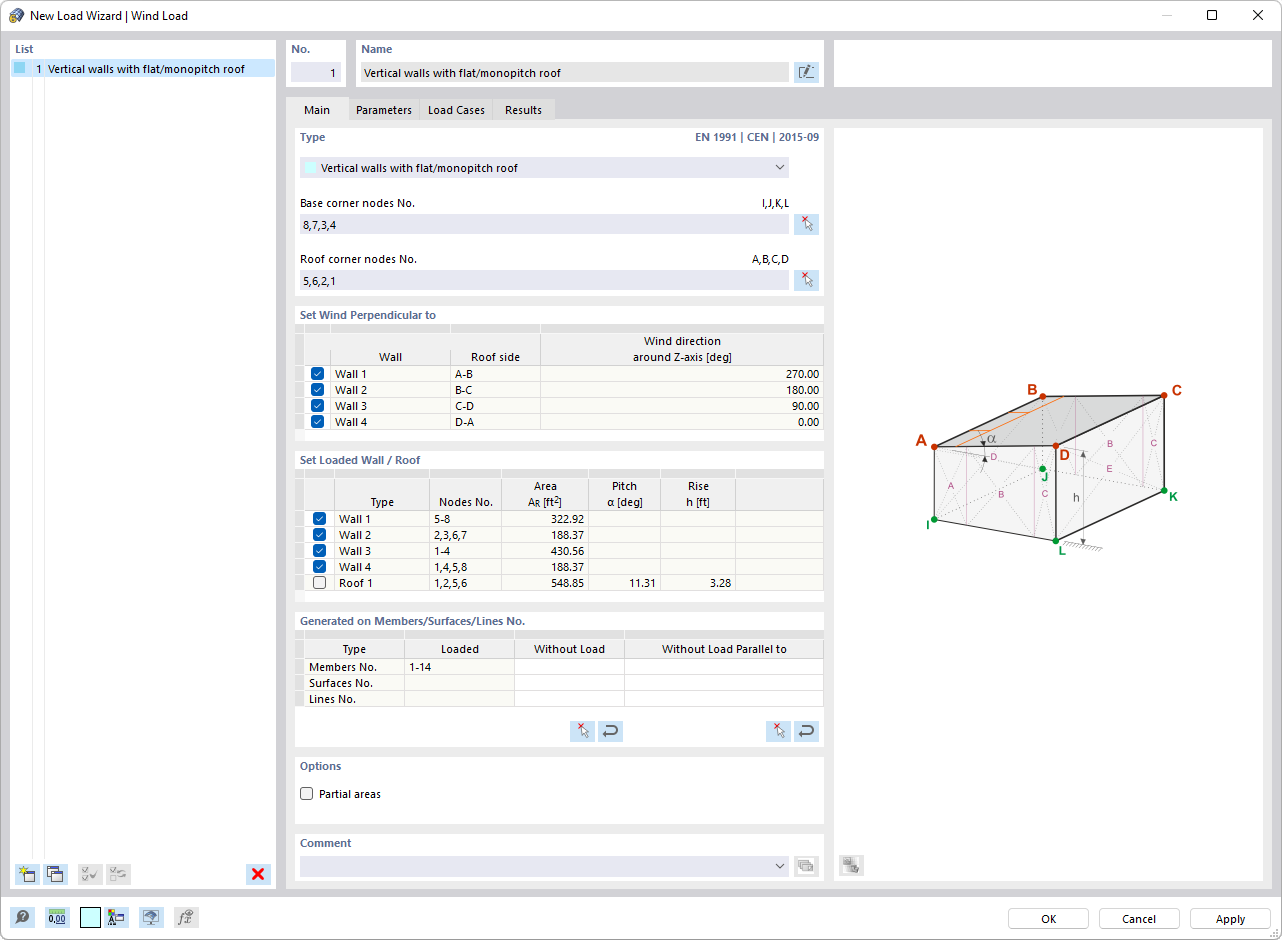Viewport: 1282px width, 940px height.
Task: Uncheck loaded Wall 2 with nodes 2,3,6,7
Action: click(x=319, y=535)
